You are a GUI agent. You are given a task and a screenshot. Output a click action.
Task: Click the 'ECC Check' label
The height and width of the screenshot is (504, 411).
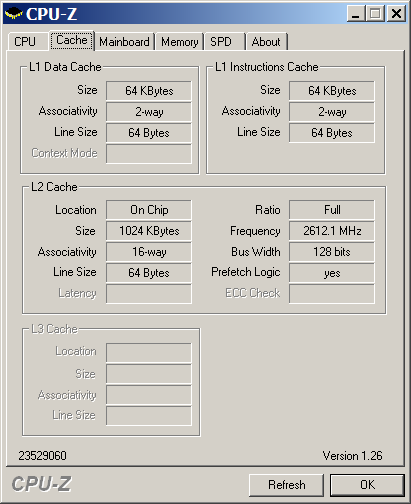[x=253, y=293]
